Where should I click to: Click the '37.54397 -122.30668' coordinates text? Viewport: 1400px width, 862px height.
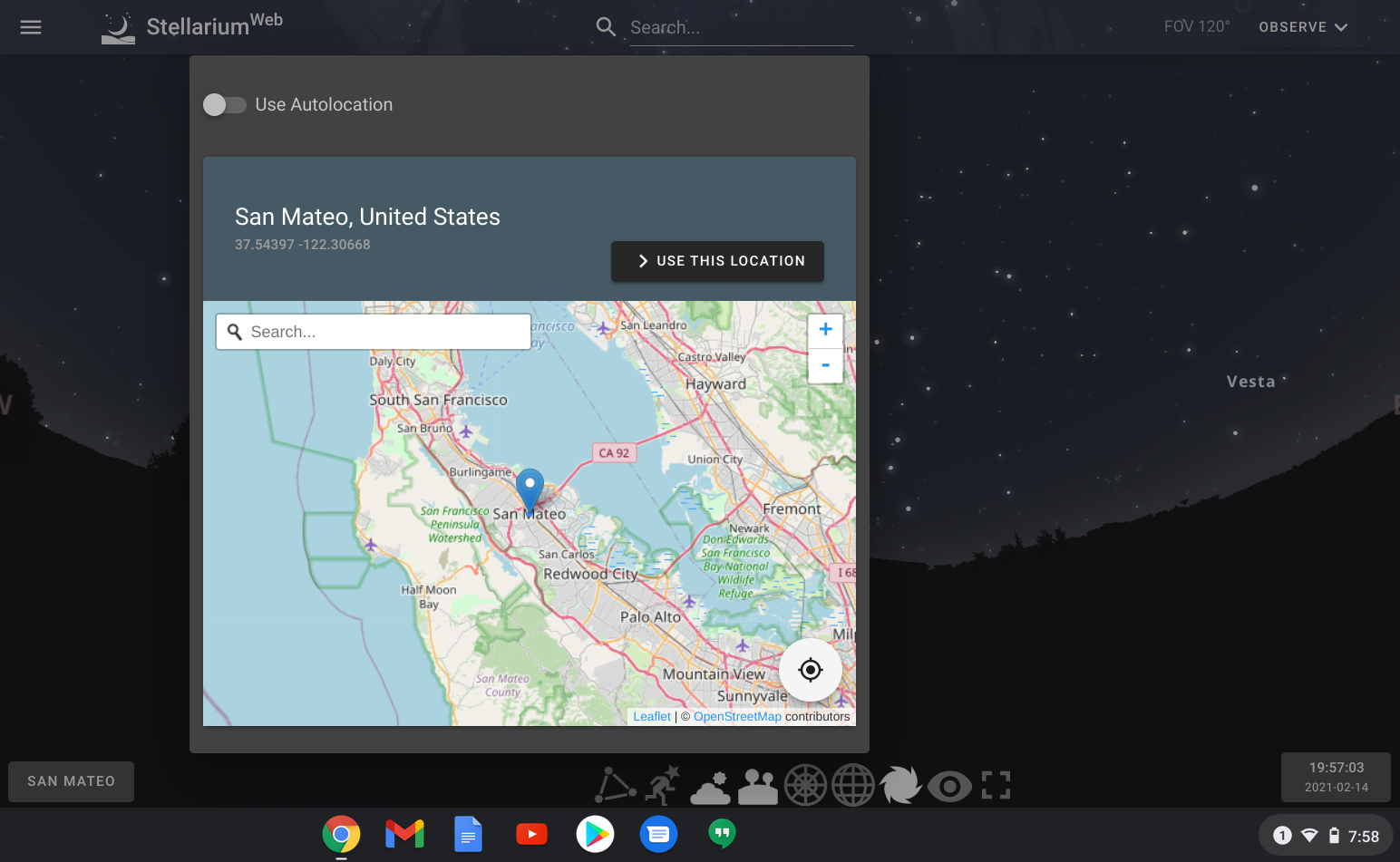tap(303, 245)
